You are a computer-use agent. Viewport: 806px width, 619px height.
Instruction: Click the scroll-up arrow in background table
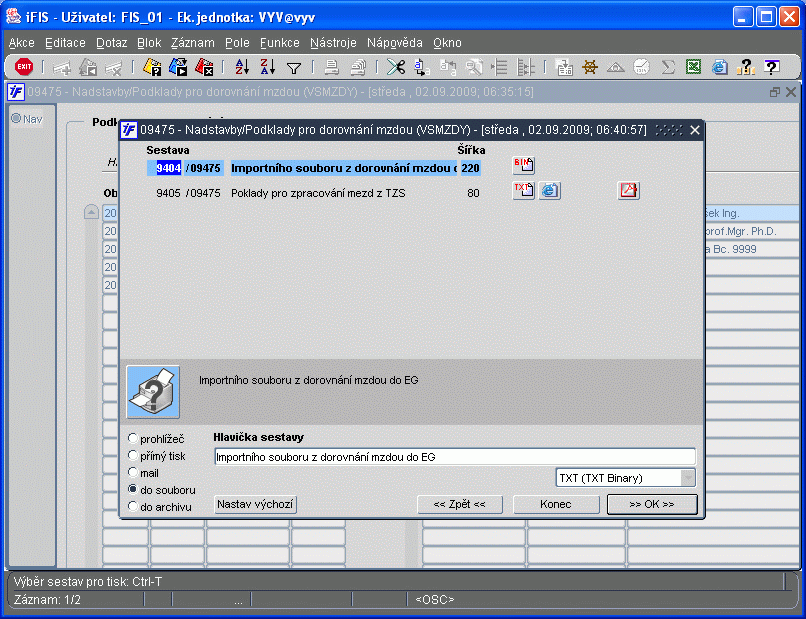[x=91, y=212]
